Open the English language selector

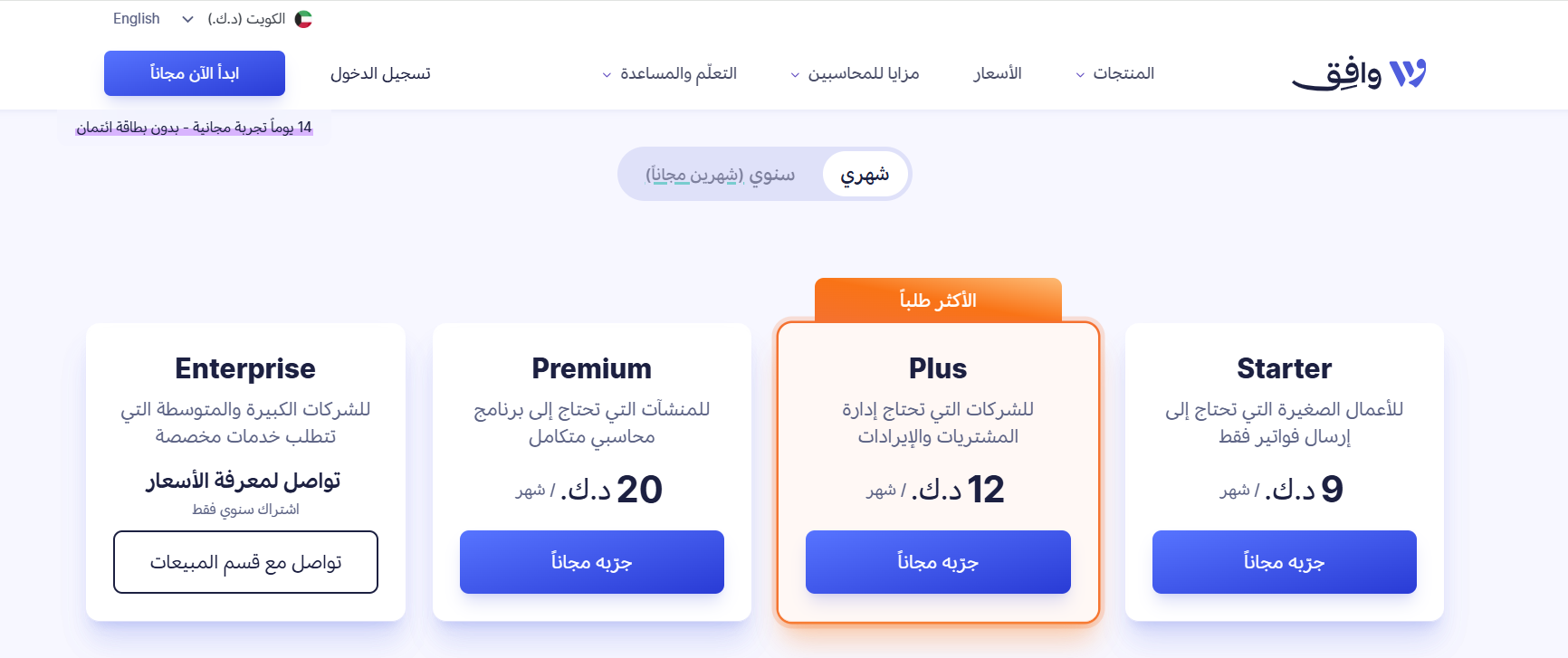[x=136, y=18]
